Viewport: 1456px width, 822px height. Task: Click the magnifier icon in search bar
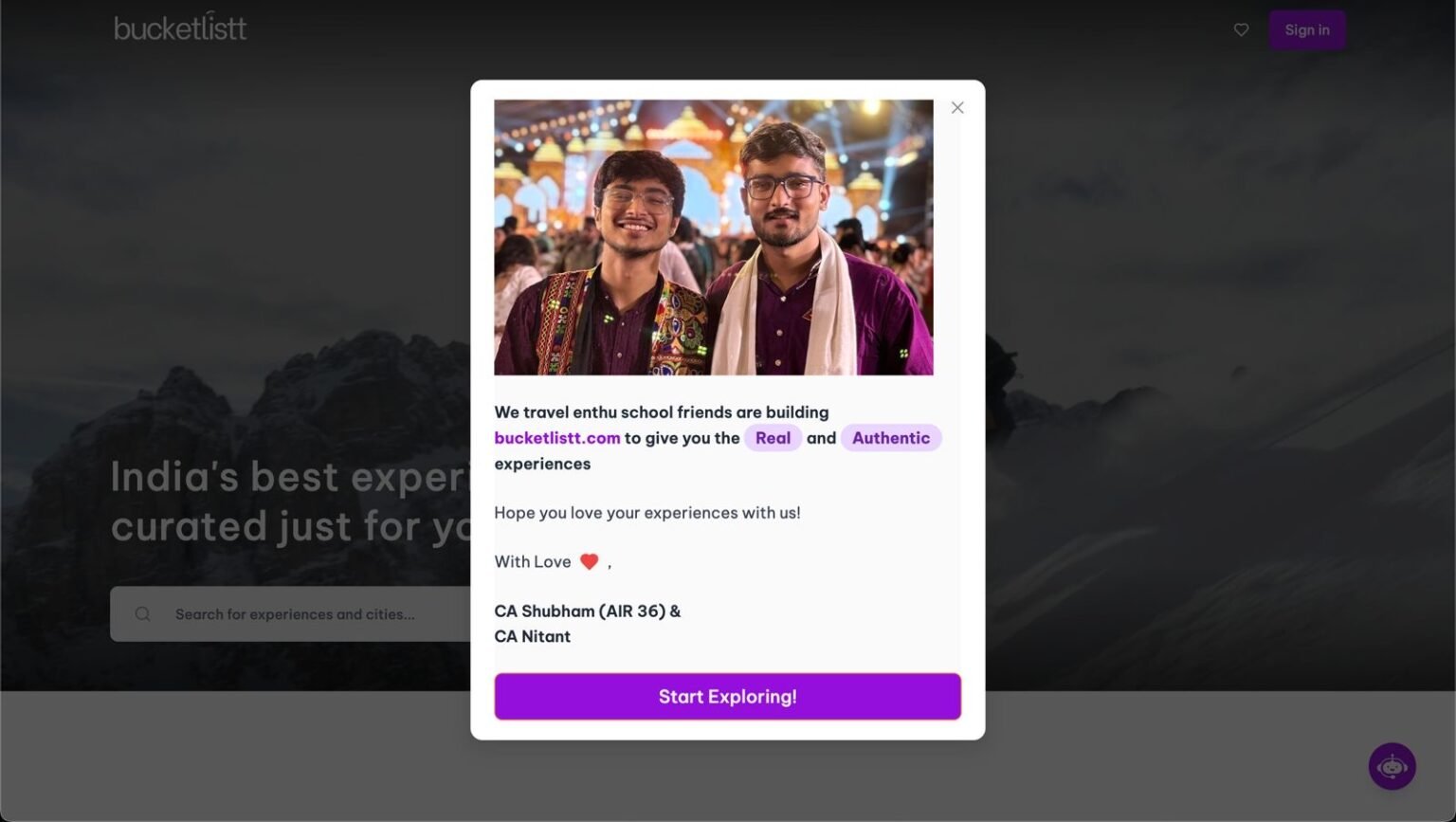[x=143, y=614]
